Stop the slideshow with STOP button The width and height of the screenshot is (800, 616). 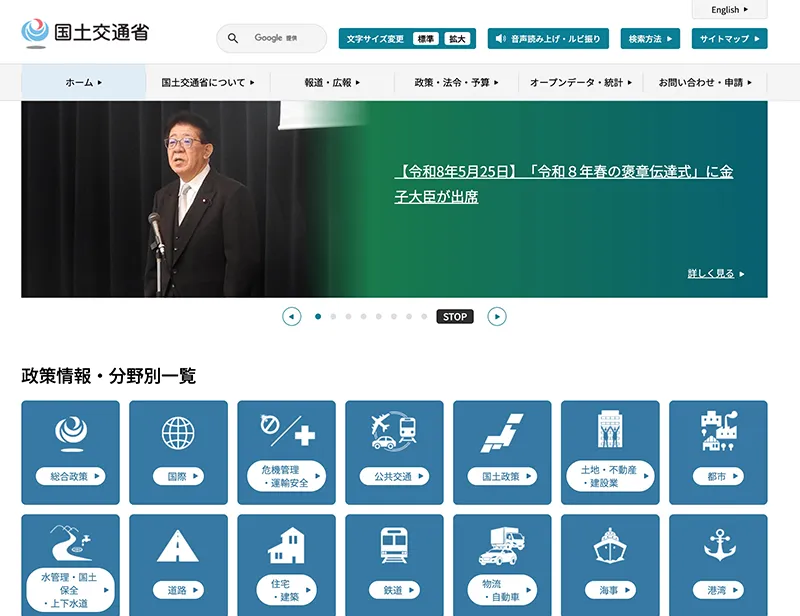tap(455, 316)
